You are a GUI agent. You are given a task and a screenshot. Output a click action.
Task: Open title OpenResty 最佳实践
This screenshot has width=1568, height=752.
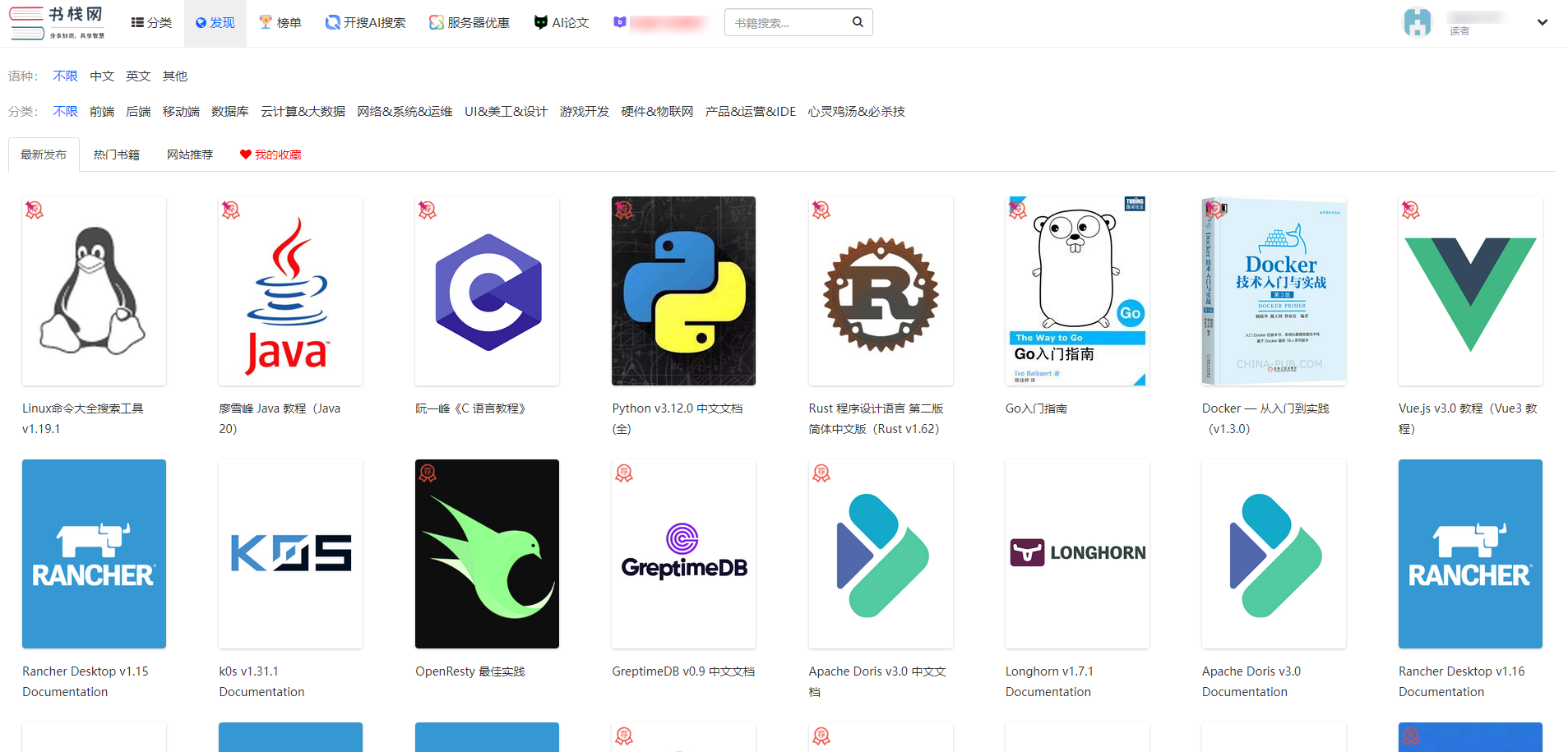pos(470,671)
